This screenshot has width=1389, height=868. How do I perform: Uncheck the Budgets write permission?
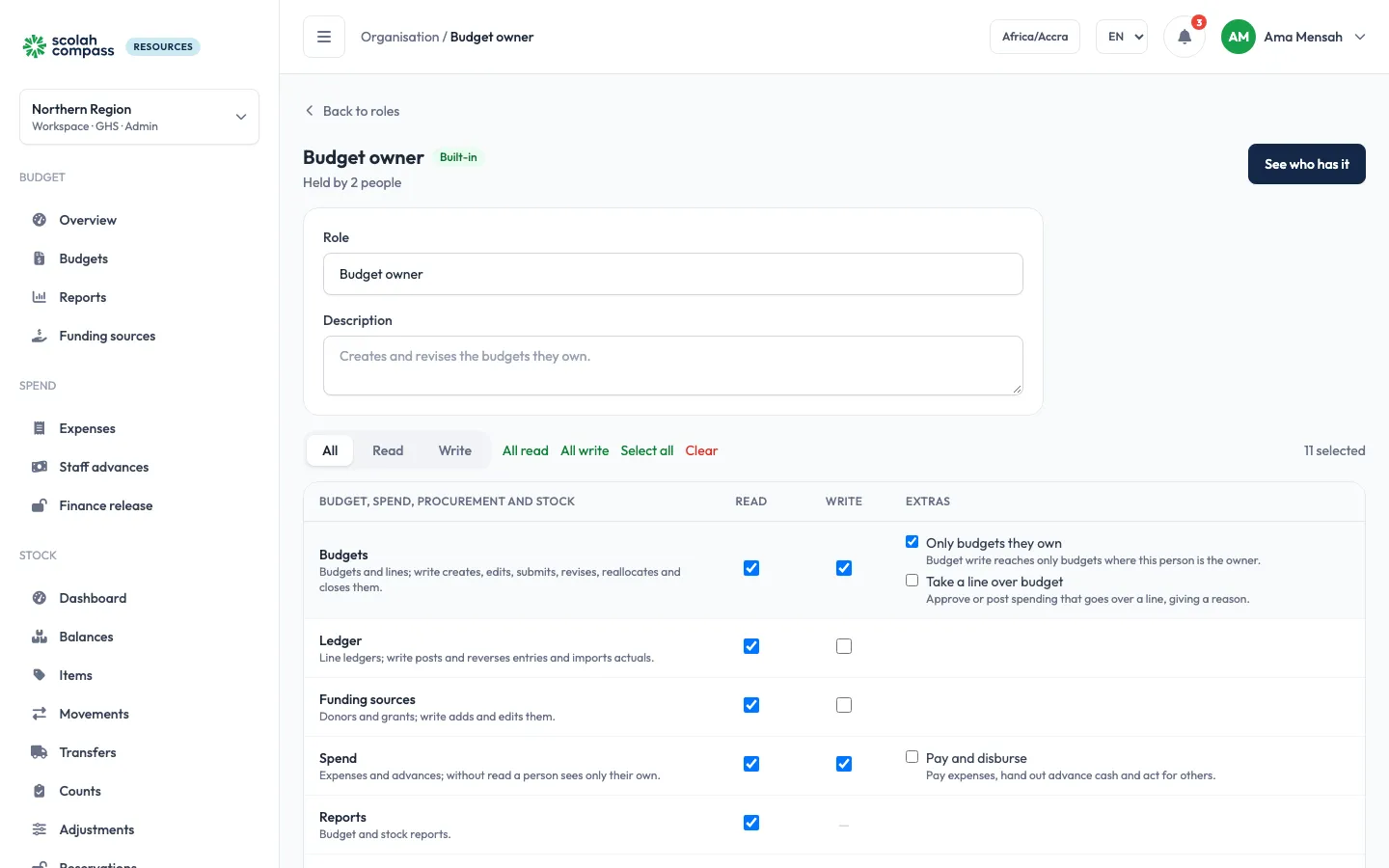pyautogui.click(x=844, y=568)
